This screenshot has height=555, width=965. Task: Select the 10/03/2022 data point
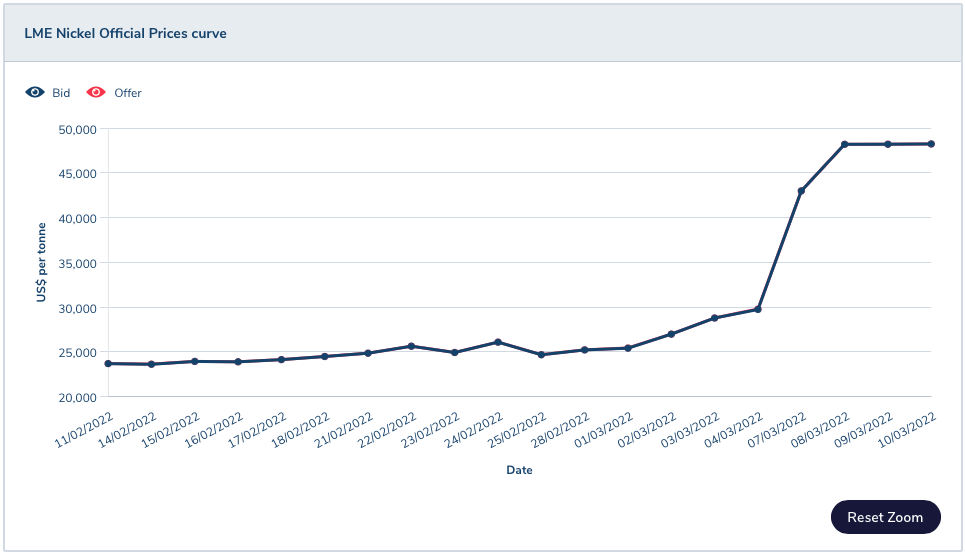click(931, 144)
